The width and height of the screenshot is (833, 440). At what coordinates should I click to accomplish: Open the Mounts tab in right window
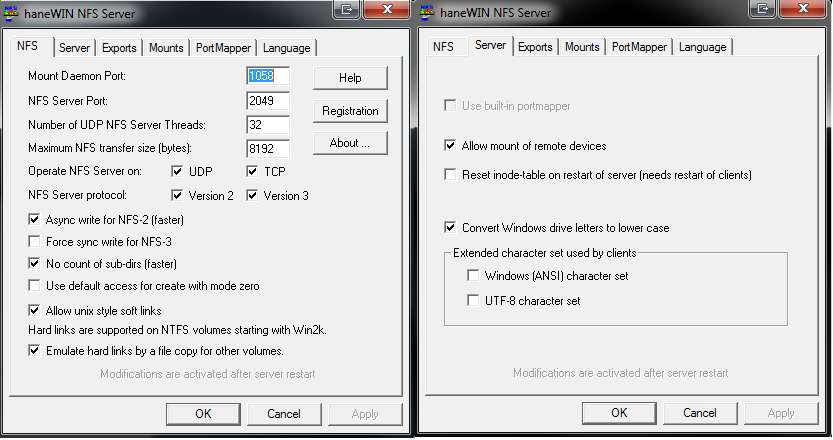[582, 47]
